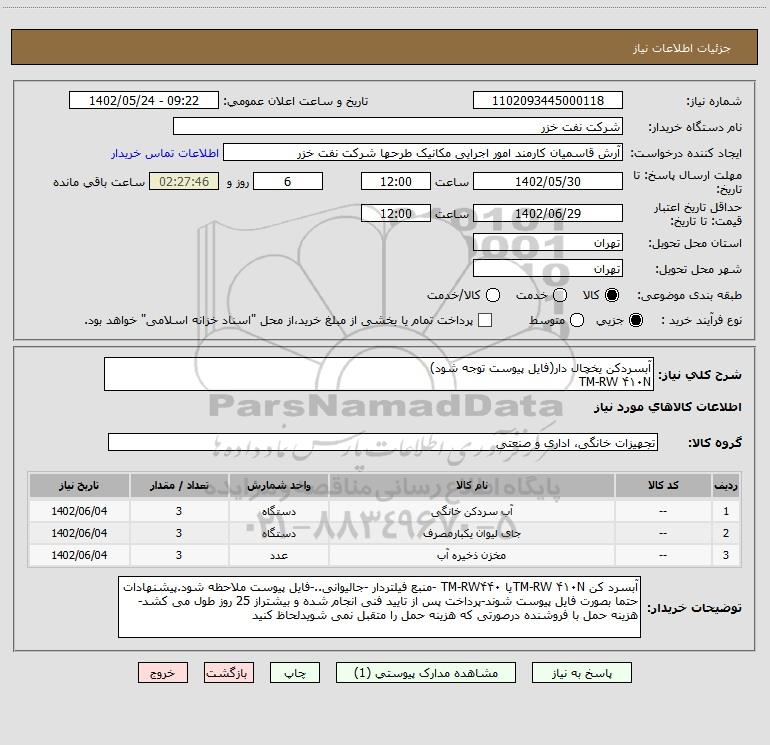Viewport: 770px width, 745px height.
Task: Click the اطلاعات کالاهای مورد نیاز heading
Action: [x=667, y=407]
